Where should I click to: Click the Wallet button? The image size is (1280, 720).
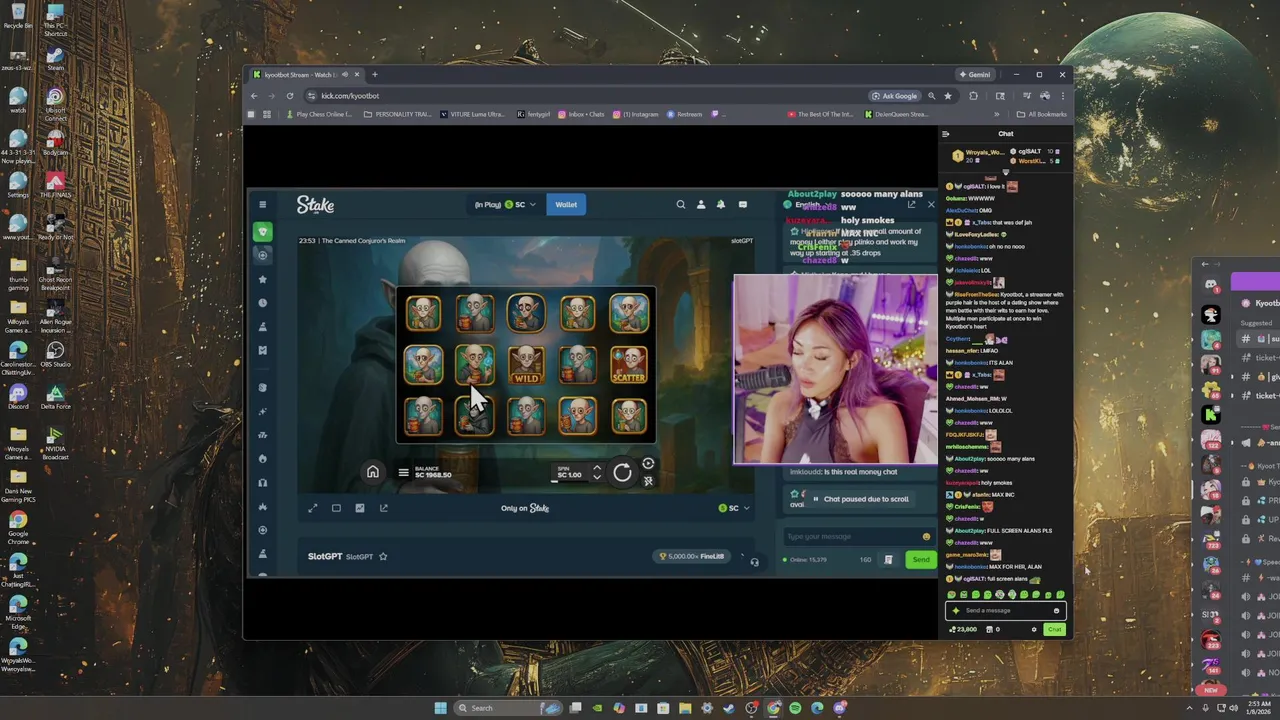click(x=566, y=204)
